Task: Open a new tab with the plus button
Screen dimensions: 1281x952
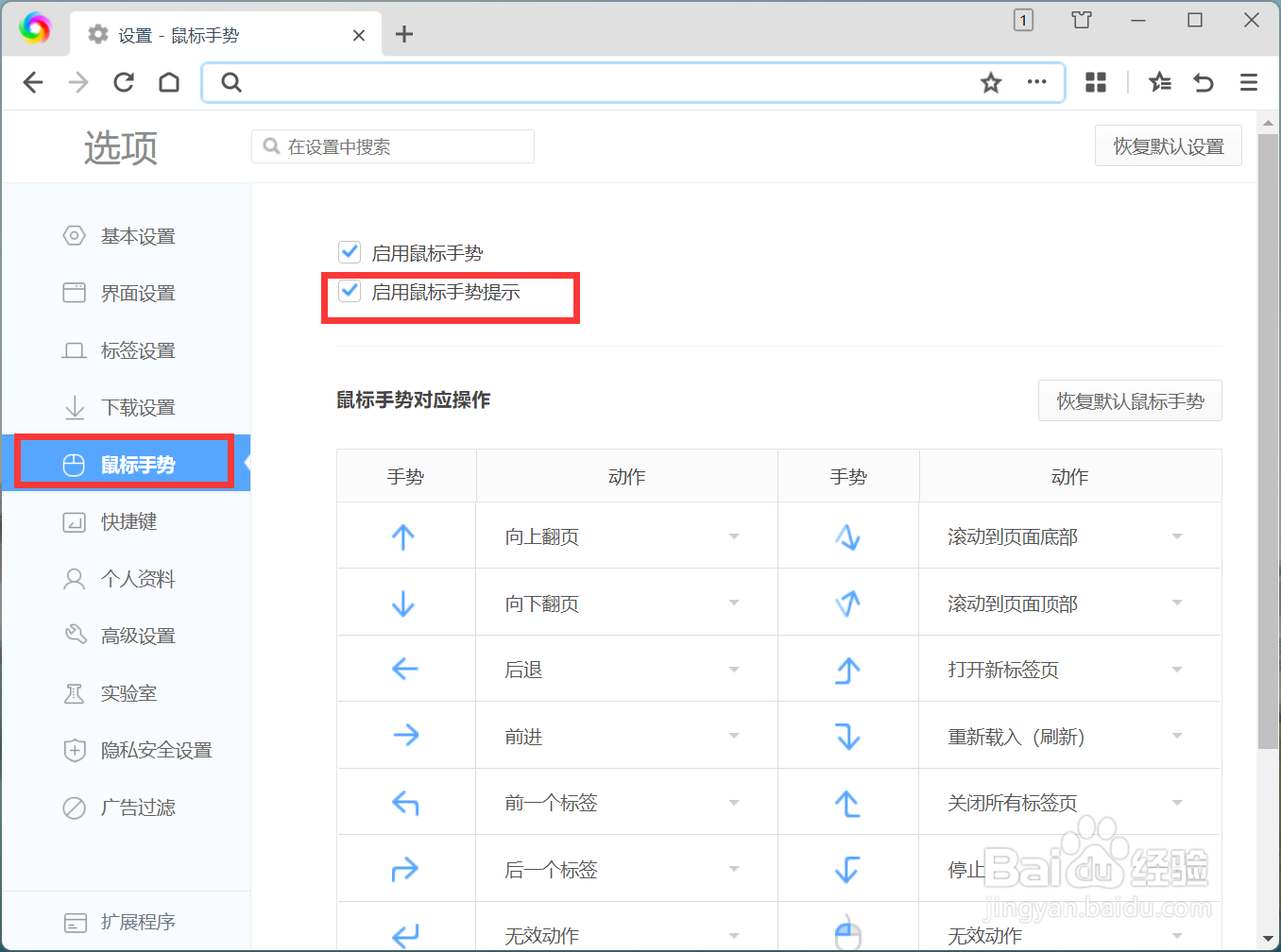Action: (x=404, y=34)
